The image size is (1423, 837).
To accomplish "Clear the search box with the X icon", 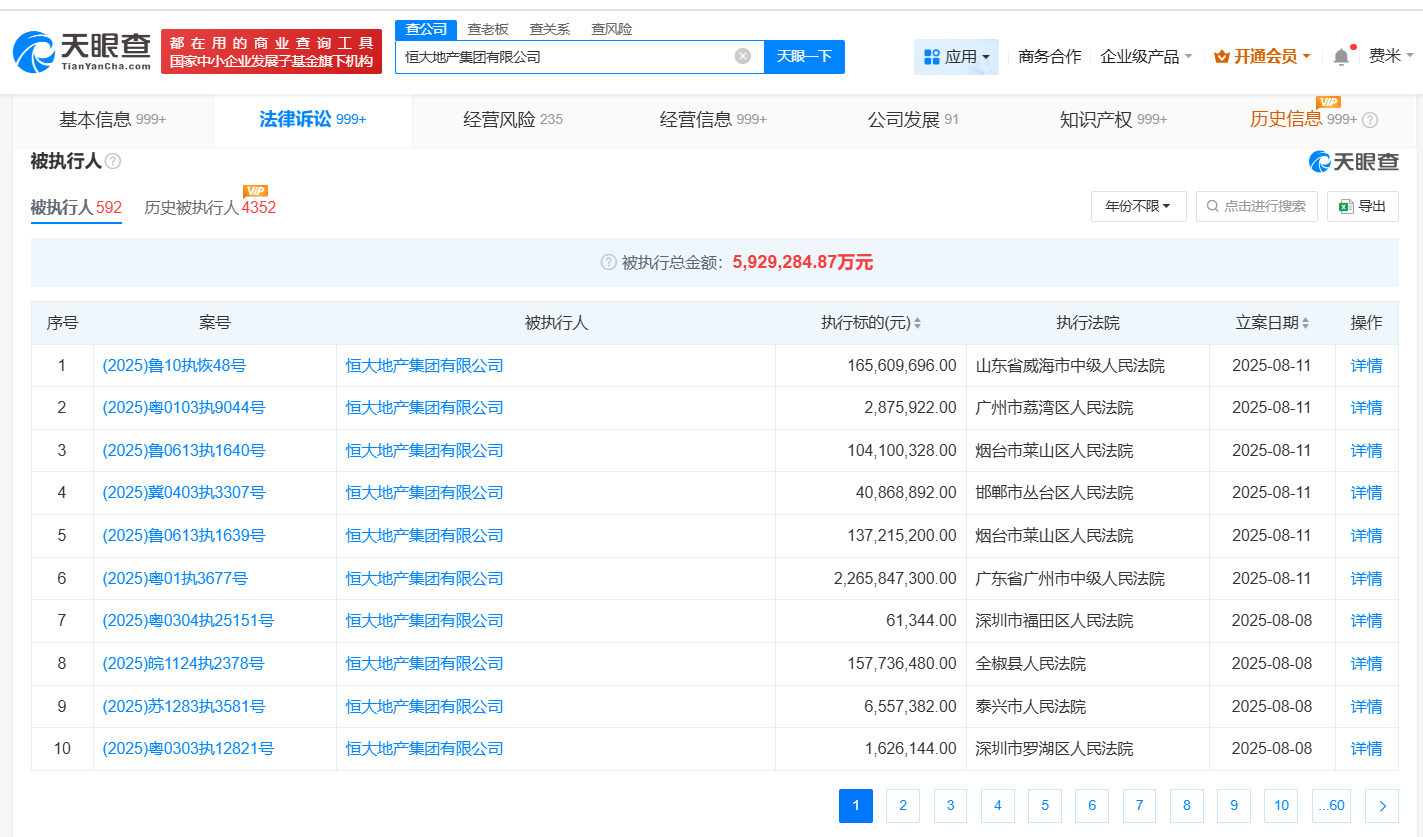I will click(x=742, y=57).
